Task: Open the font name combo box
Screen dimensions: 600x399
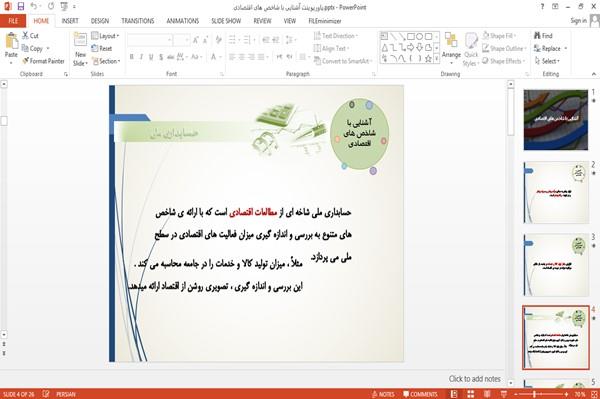Action: [149, 40]
